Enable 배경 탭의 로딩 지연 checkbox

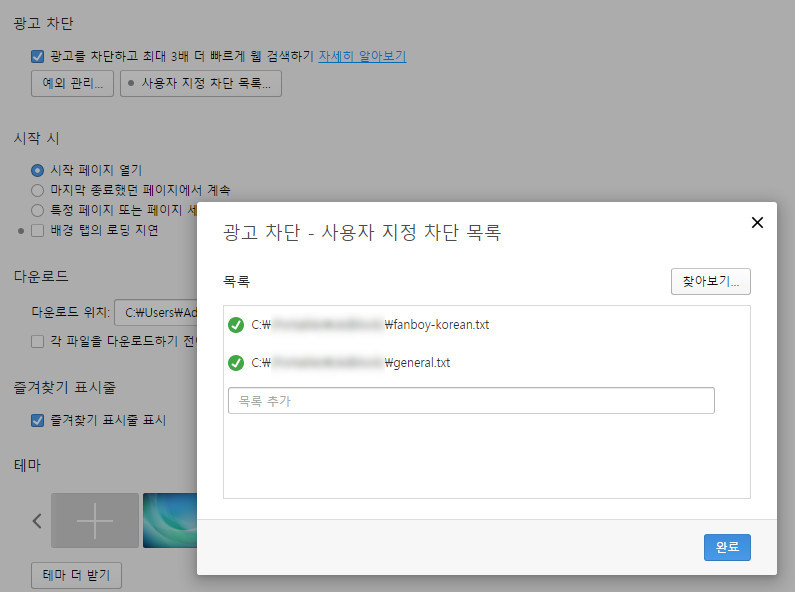(37, 231)
